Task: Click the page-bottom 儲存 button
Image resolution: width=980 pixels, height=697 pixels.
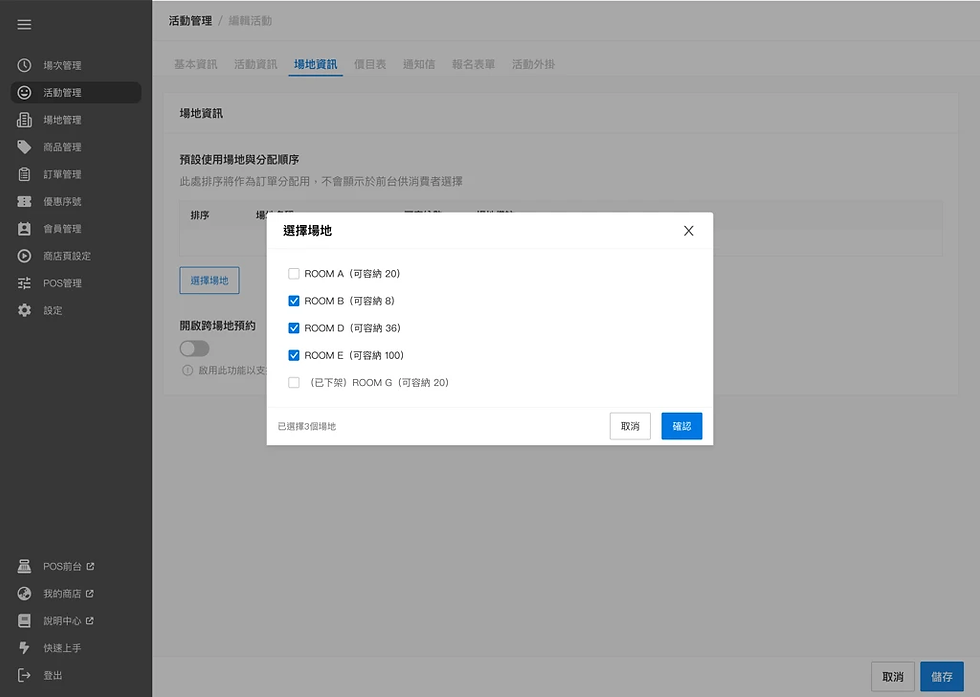Action: coord(942,676)
